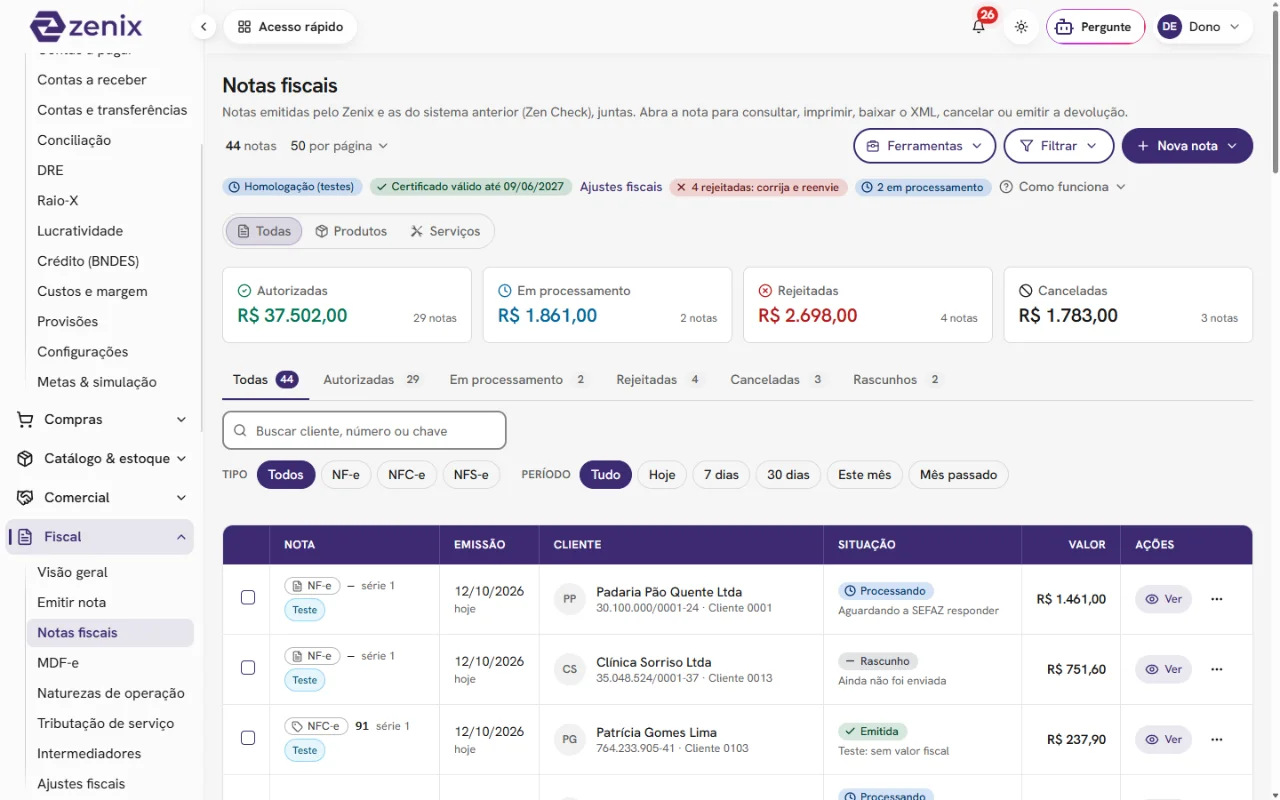Image resolution: width=1280 pixels, height=800 pixels.
Task: Switch to the Rascunhos tab
Action: [x=898, y=380]
